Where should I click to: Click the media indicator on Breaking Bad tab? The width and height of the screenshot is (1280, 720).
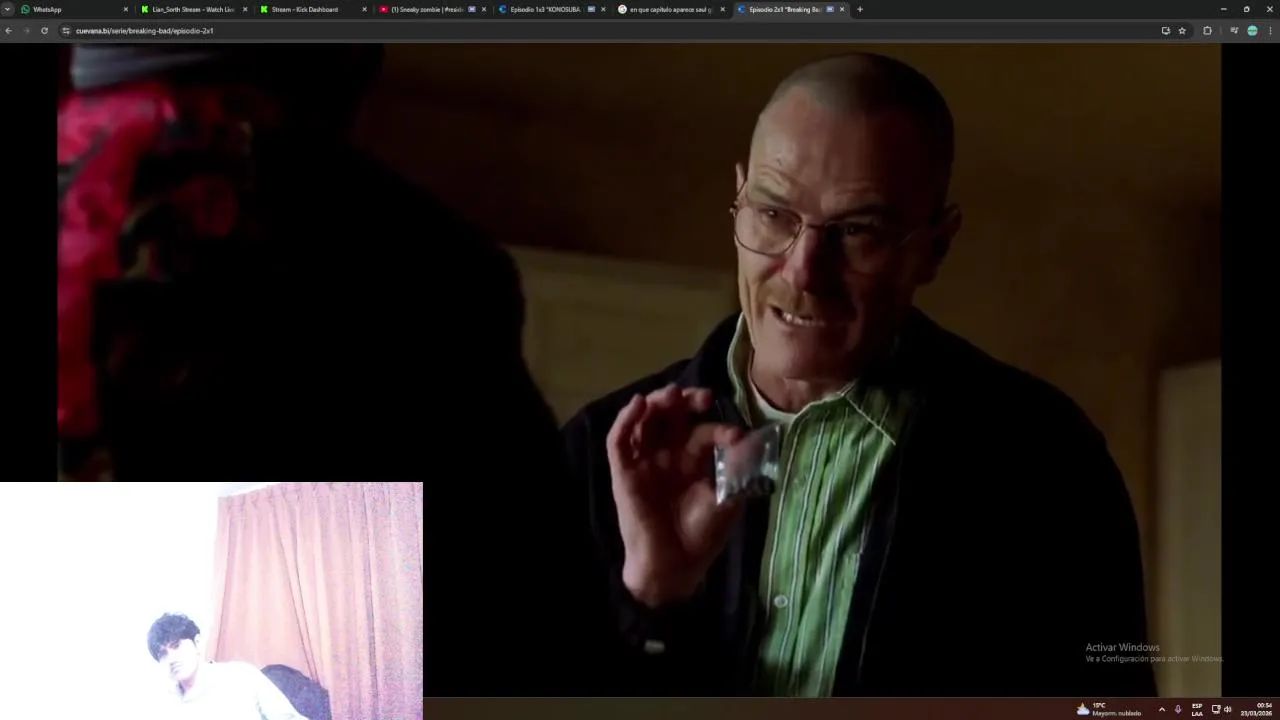[x=830, y=9]
